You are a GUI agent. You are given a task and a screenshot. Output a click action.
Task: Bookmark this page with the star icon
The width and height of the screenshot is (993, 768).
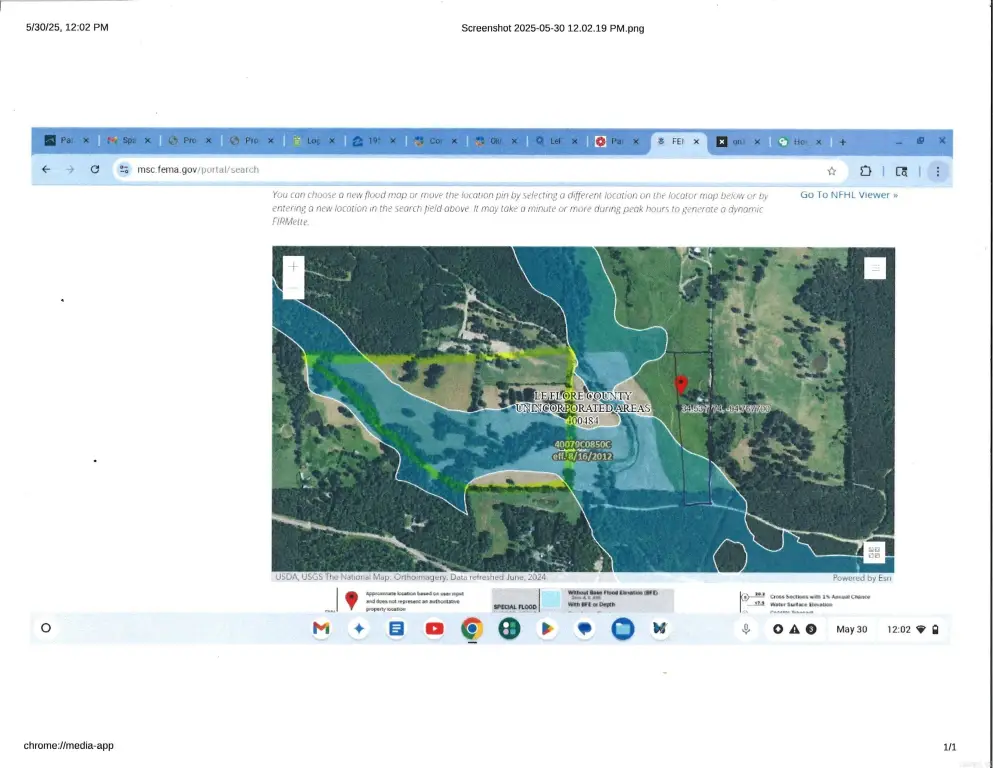pyautogui.click(x=831, y=171)
